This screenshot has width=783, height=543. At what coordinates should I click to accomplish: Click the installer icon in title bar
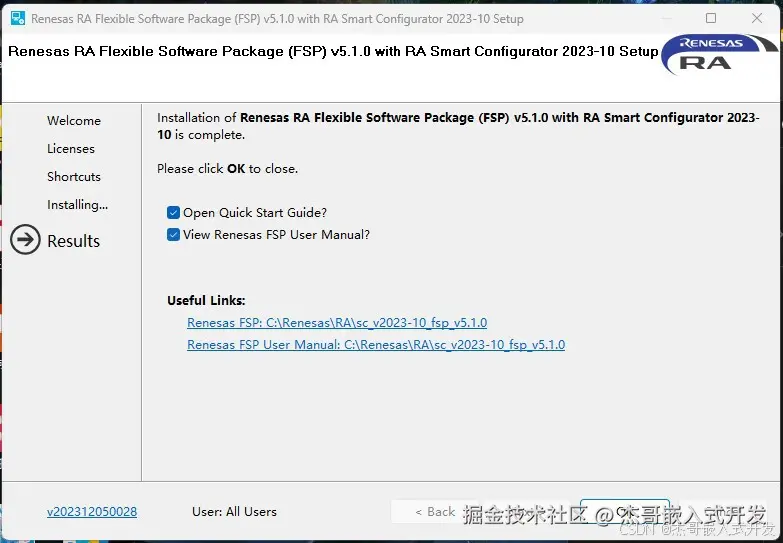(17, 18)
